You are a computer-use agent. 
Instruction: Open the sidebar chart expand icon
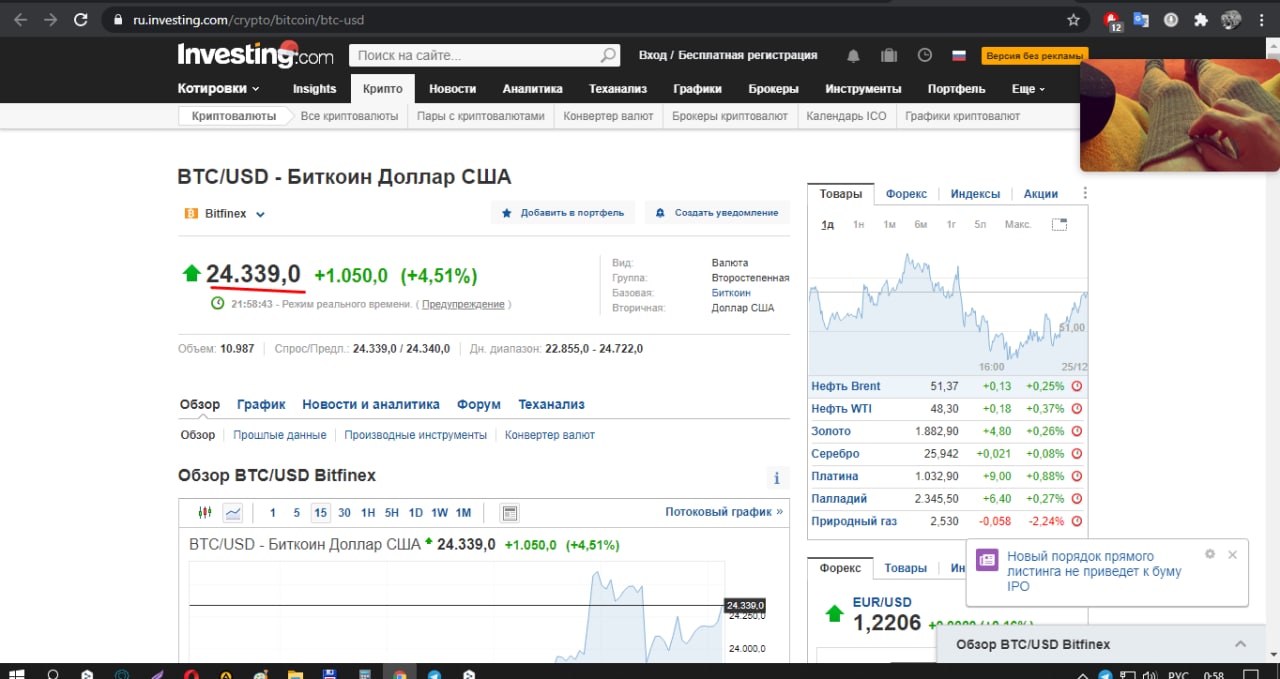click(x=1059, y=224)
